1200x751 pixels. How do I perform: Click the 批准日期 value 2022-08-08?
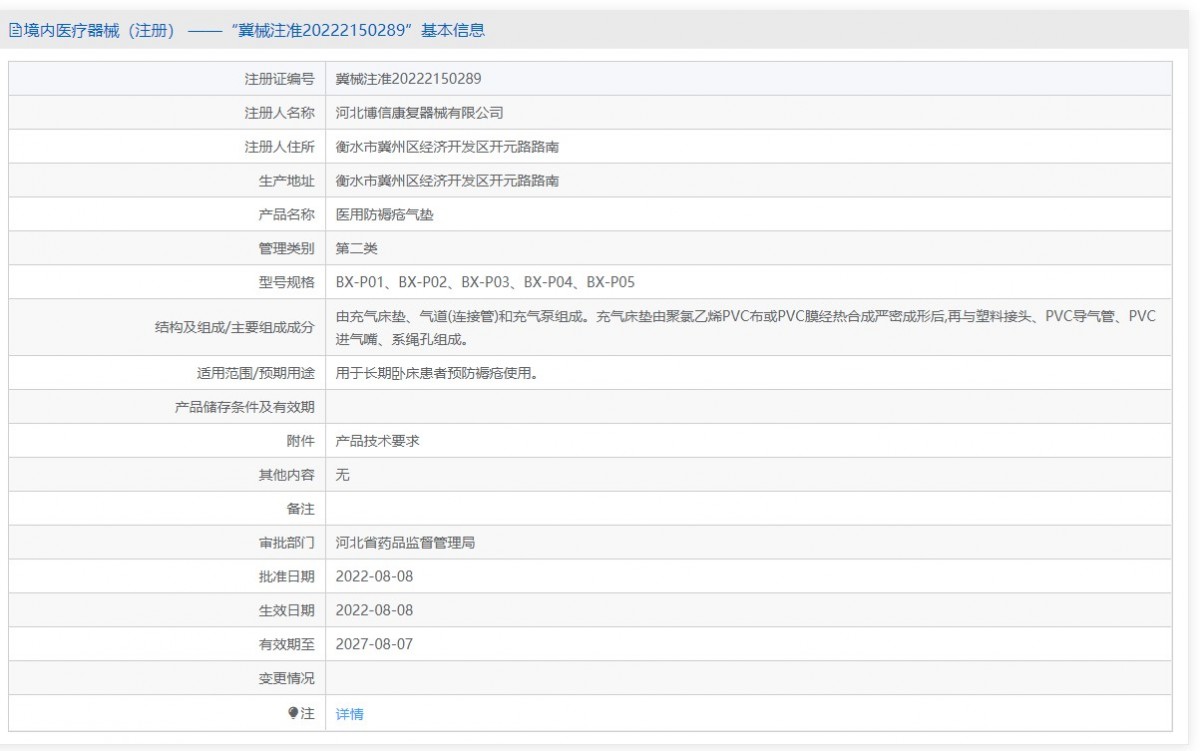pyautogui.click(x=374, y=577)
